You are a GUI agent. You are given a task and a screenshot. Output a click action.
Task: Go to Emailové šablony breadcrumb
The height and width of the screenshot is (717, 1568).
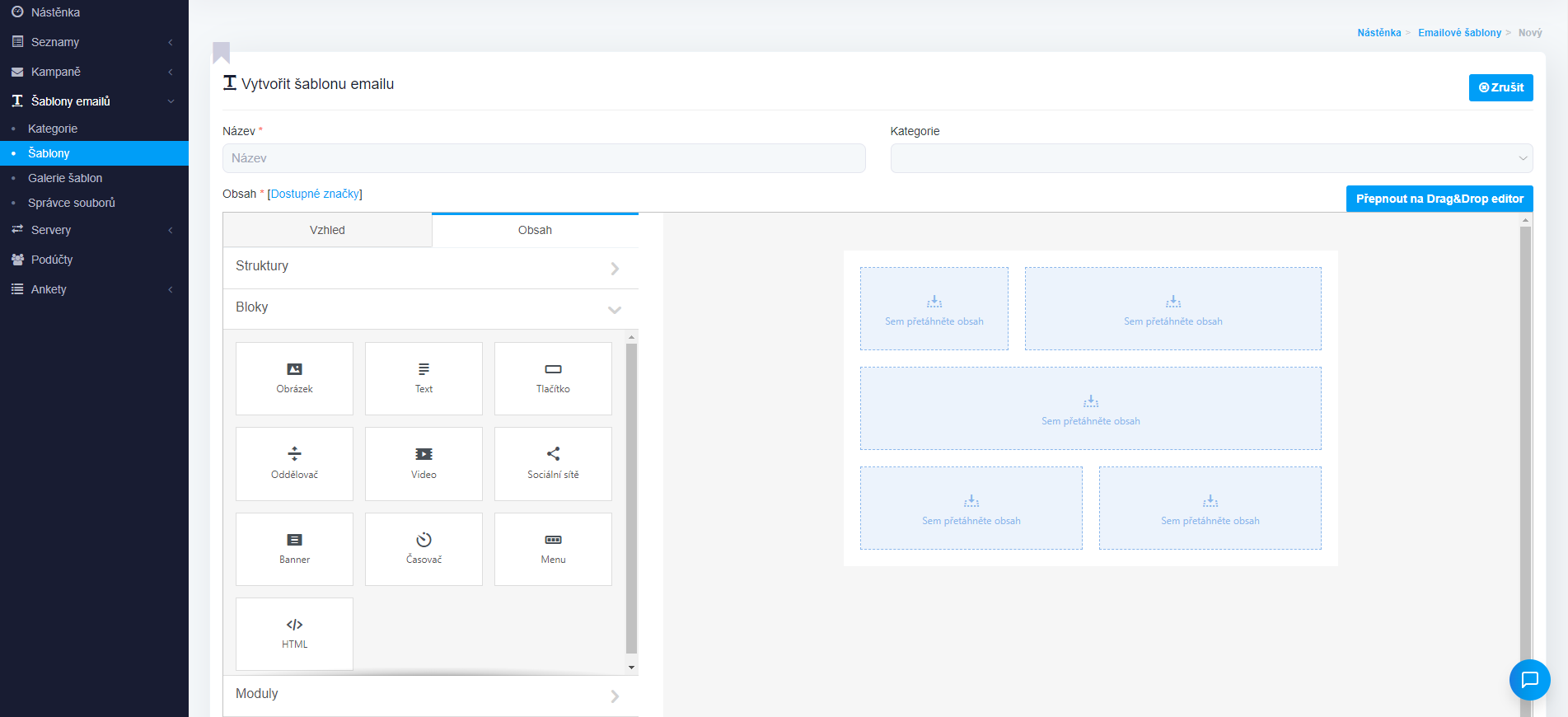[x=1459, y=33]
